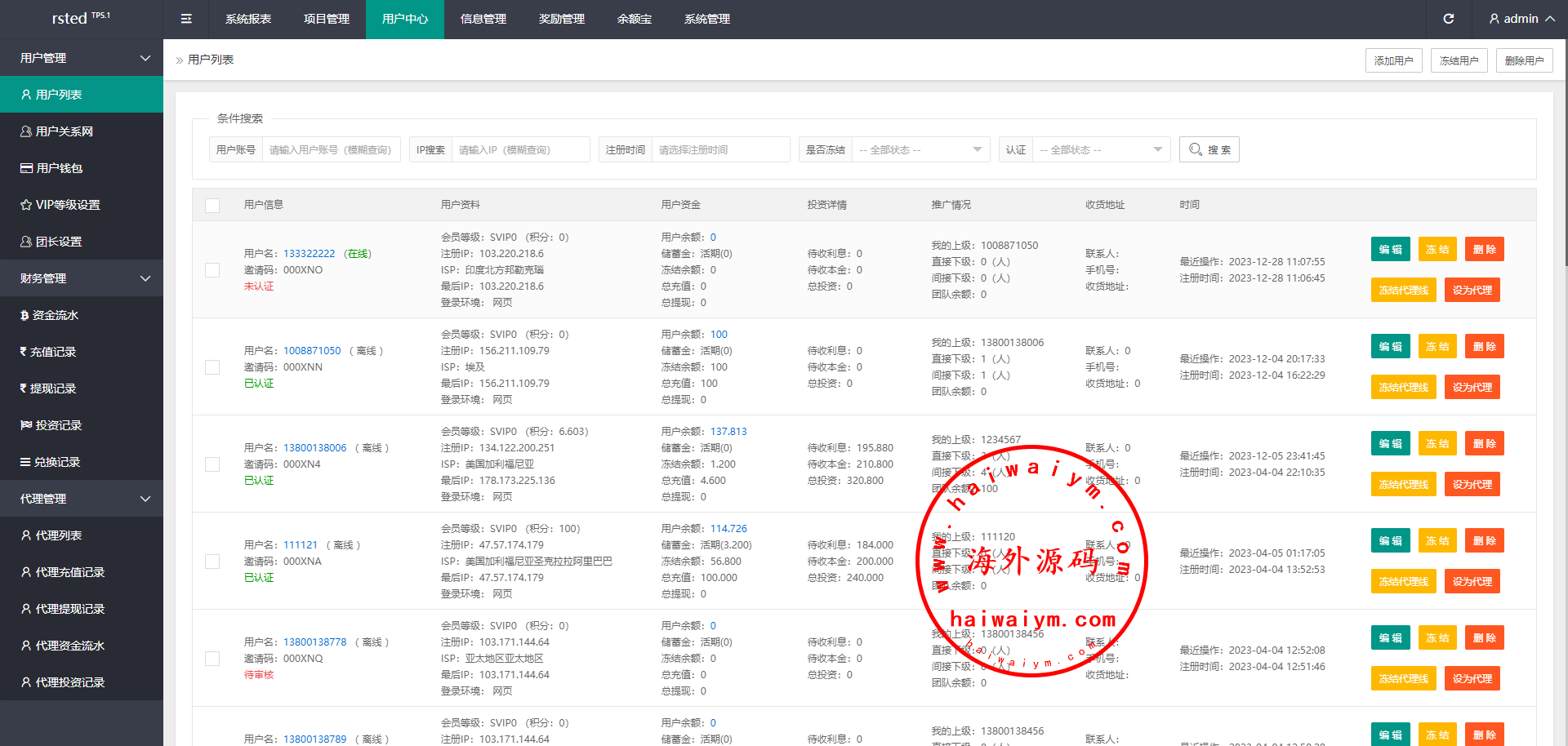Click the refresh icon in top bar
The width and height of the screenshot is (1568, 746).
1448,19
